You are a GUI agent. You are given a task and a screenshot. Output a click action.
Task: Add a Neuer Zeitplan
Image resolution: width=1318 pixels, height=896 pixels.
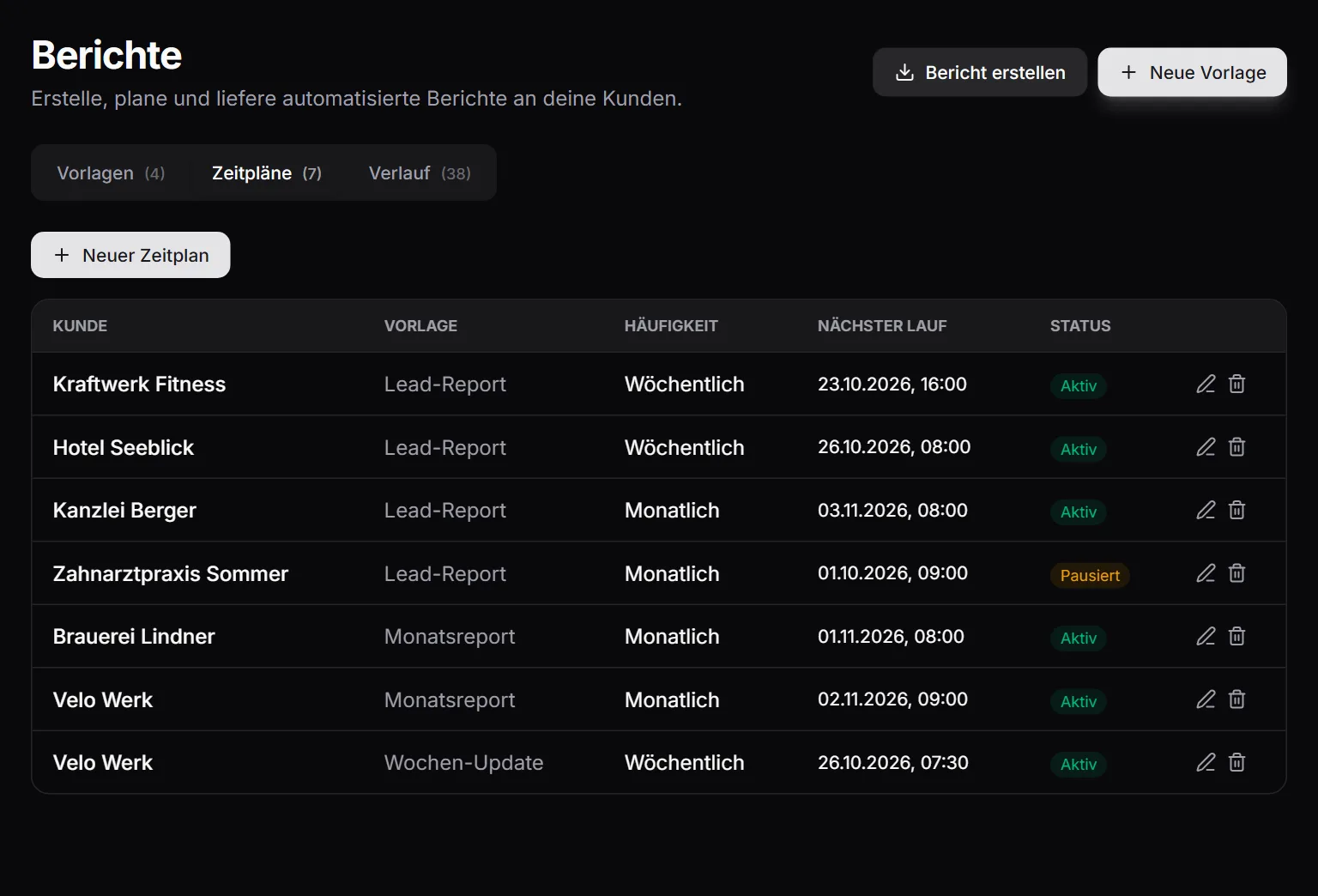(130, 255)
